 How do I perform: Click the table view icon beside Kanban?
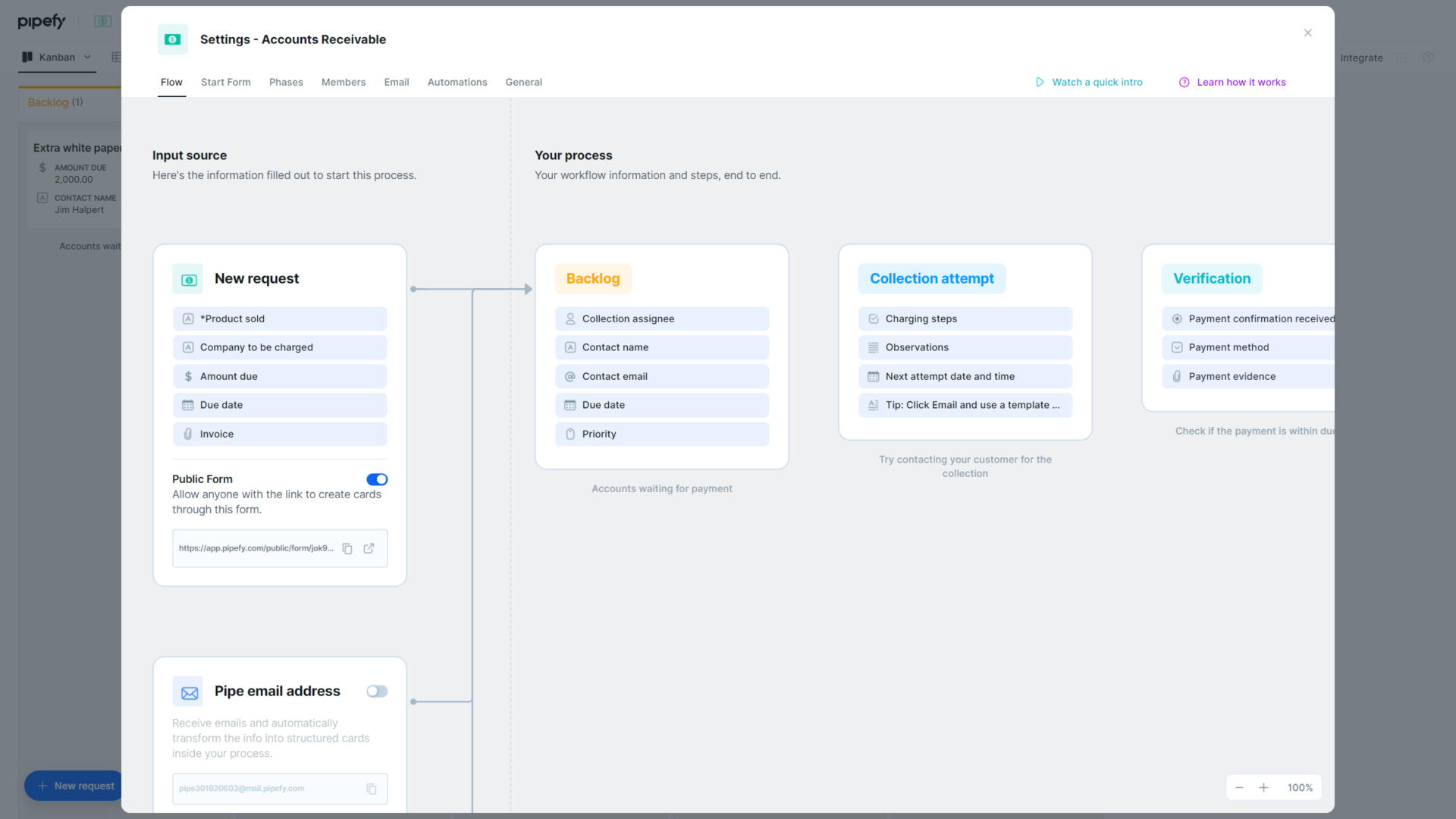point(116,57)
